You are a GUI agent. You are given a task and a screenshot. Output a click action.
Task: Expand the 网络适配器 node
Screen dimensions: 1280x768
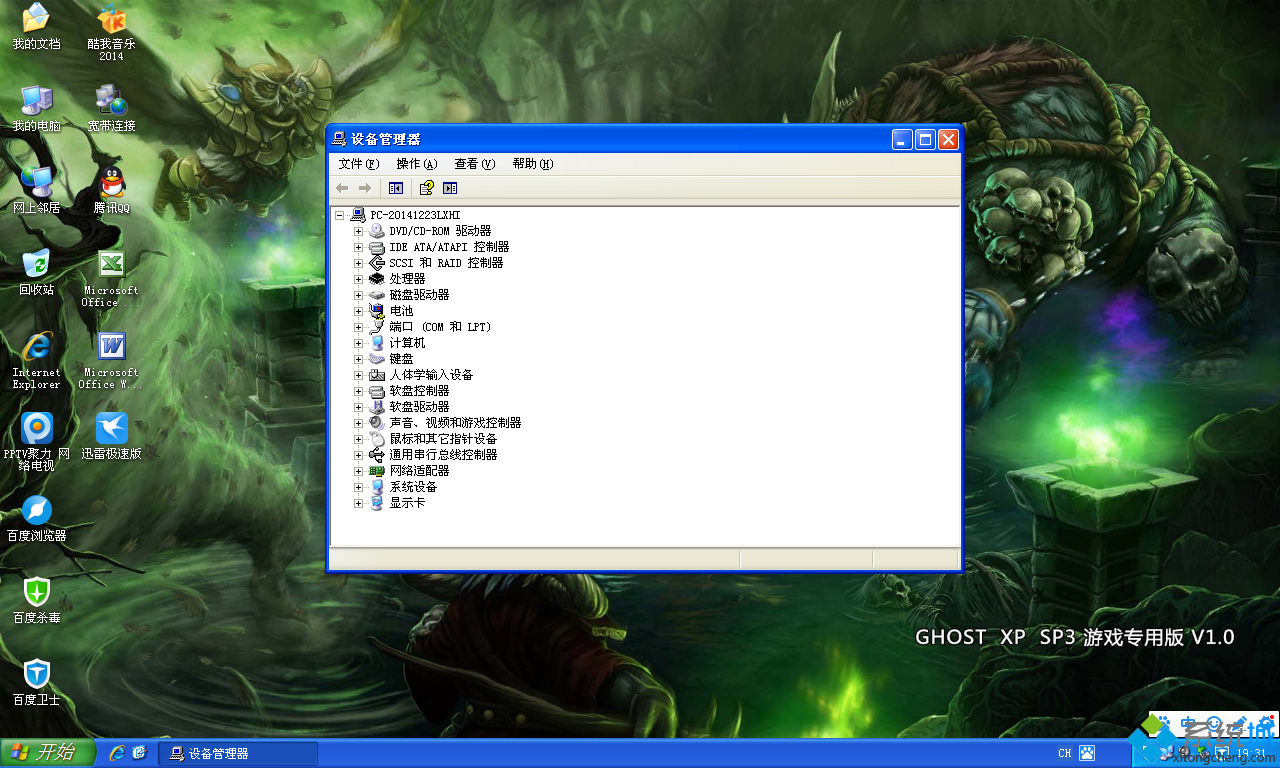coord(359,471)
